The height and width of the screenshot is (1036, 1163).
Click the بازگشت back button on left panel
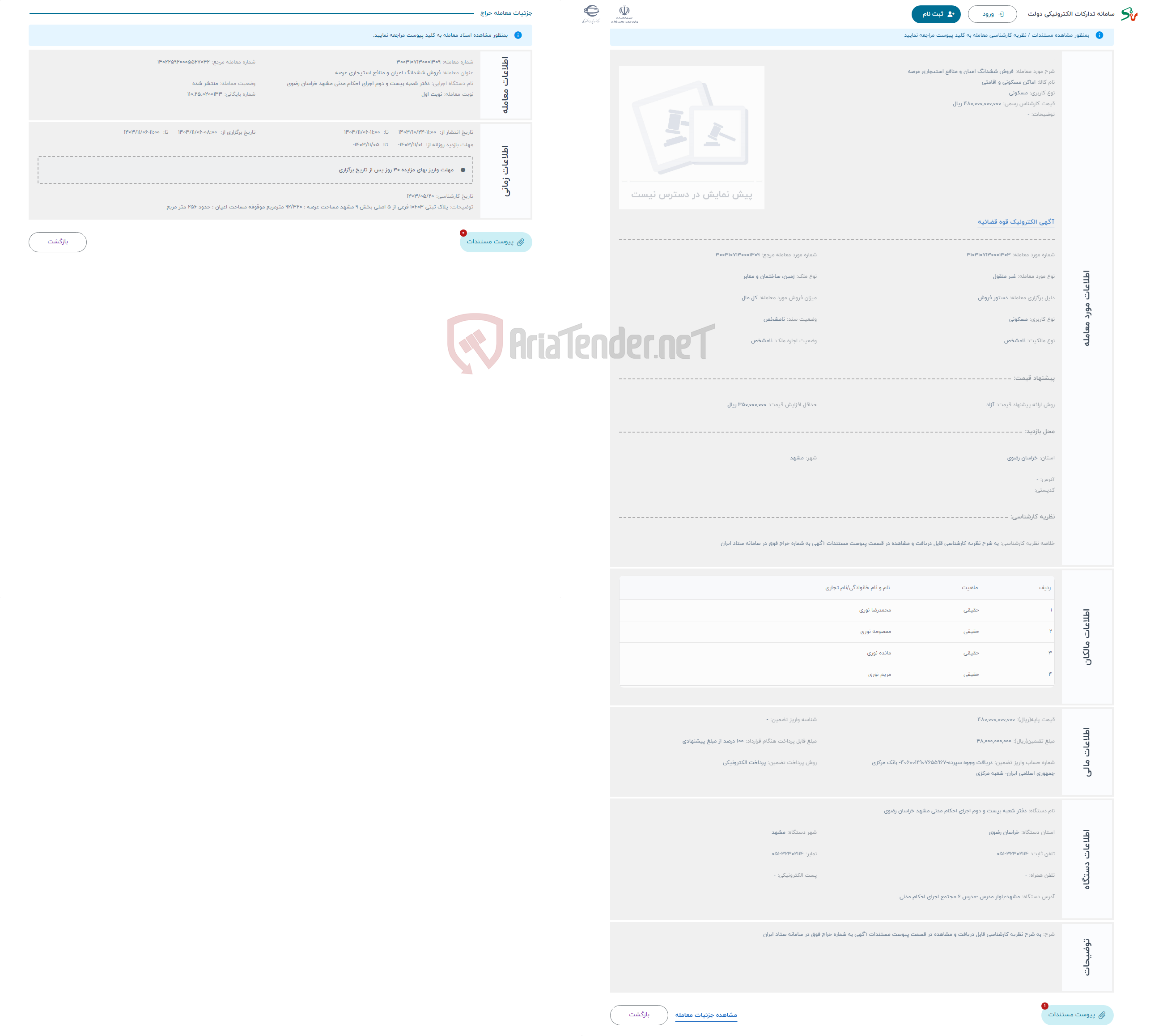[57, 240]
